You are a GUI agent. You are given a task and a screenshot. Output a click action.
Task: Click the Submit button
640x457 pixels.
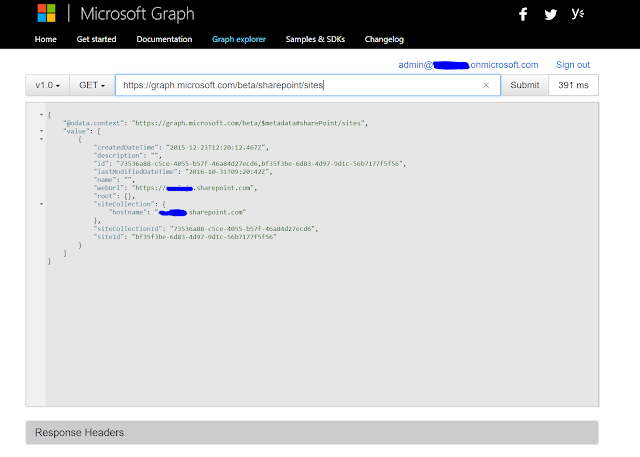click(524, 85)
